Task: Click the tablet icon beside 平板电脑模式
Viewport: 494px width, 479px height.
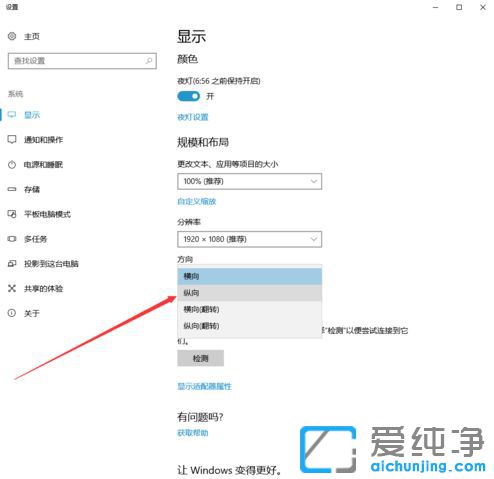Action: (x=12, y=214)
